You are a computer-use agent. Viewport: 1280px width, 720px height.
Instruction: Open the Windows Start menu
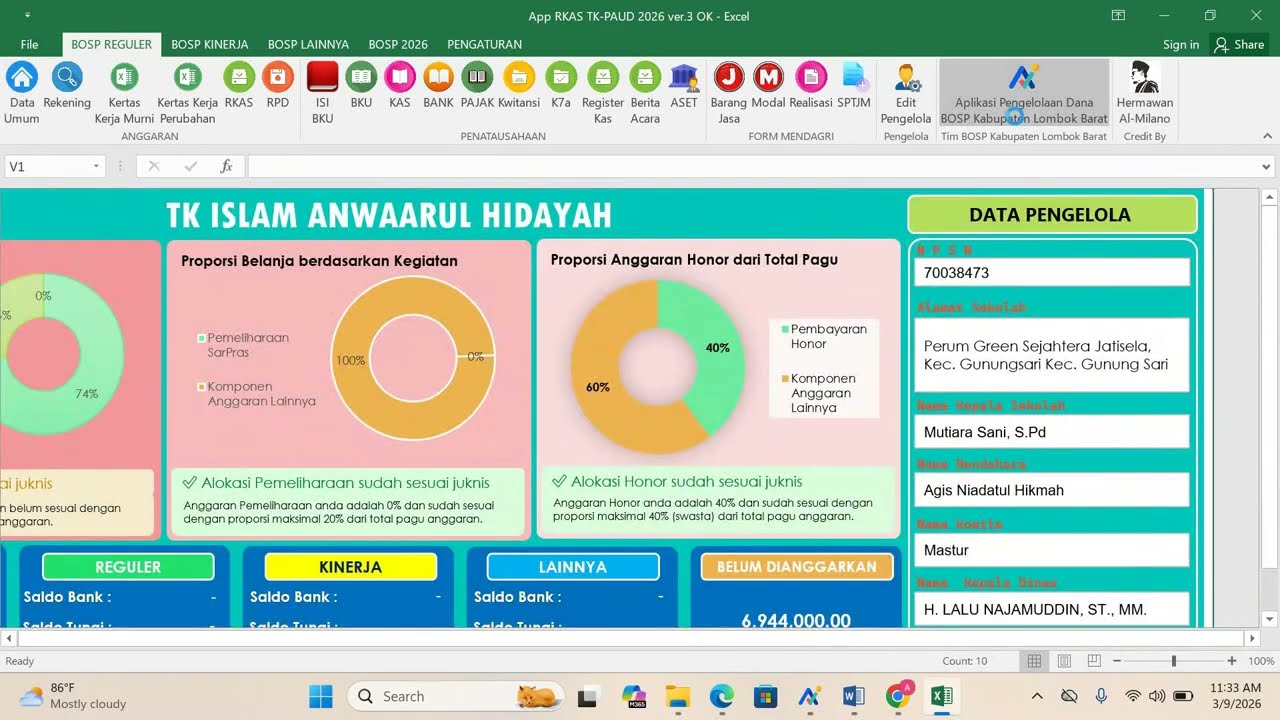pyautogui.click(x=320, y=696)
